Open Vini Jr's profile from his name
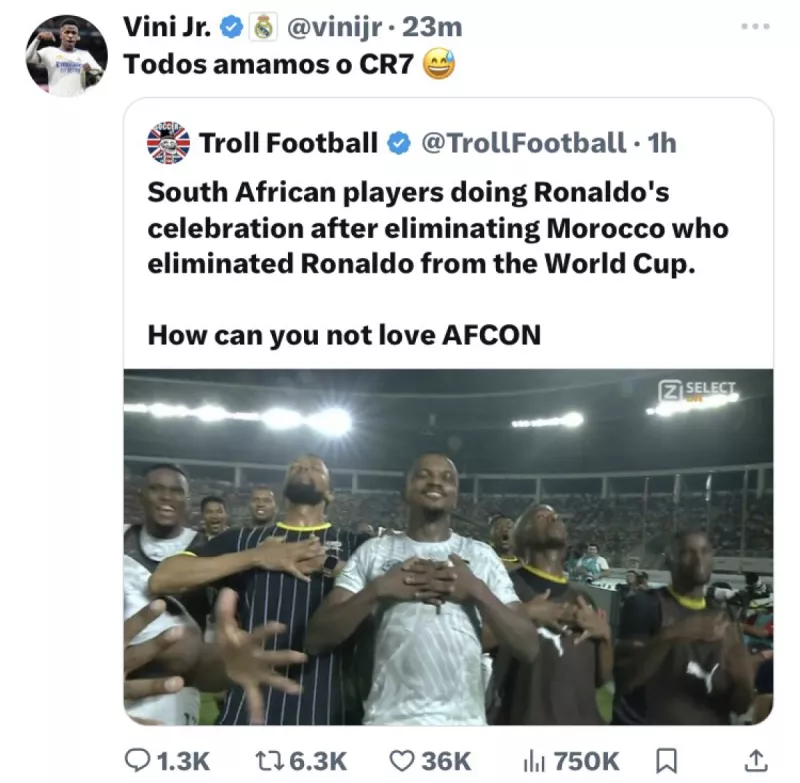Image resolution: width=800 pixels, height=783 pixels. (172, 27)
